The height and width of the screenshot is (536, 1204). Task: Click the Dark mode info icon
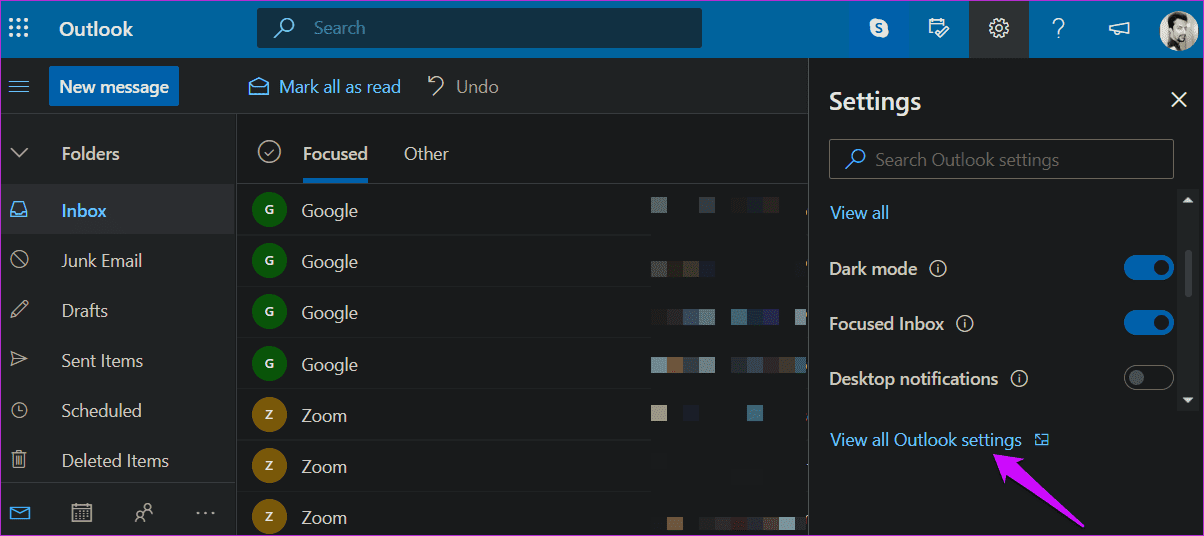(938, 269)
